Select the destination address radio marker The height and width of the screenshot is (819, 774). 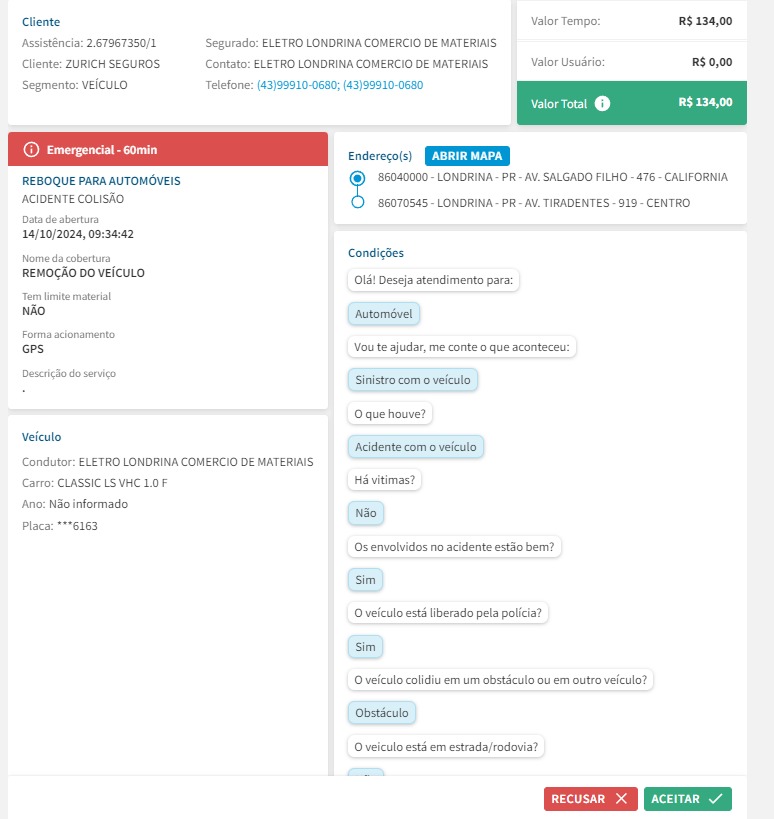pos(358,203)
